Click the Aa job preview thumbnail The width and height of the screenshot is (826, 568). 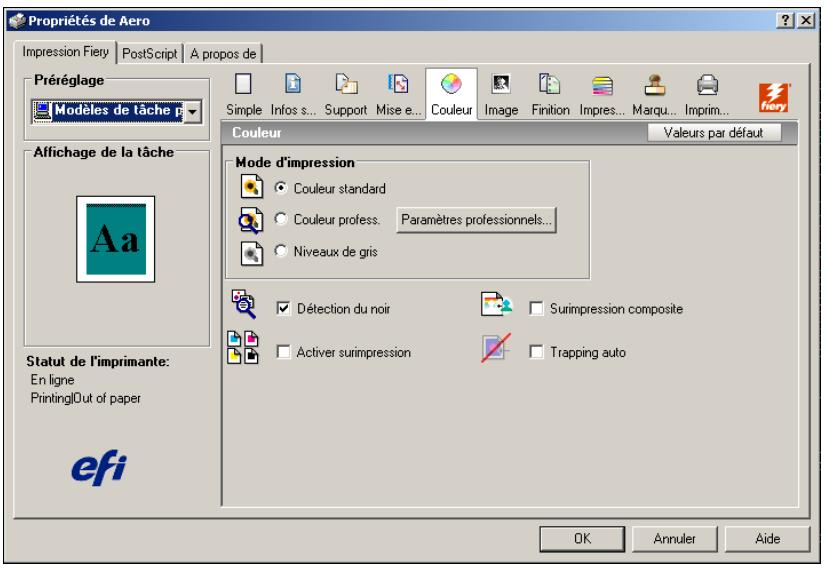[116, 239]
